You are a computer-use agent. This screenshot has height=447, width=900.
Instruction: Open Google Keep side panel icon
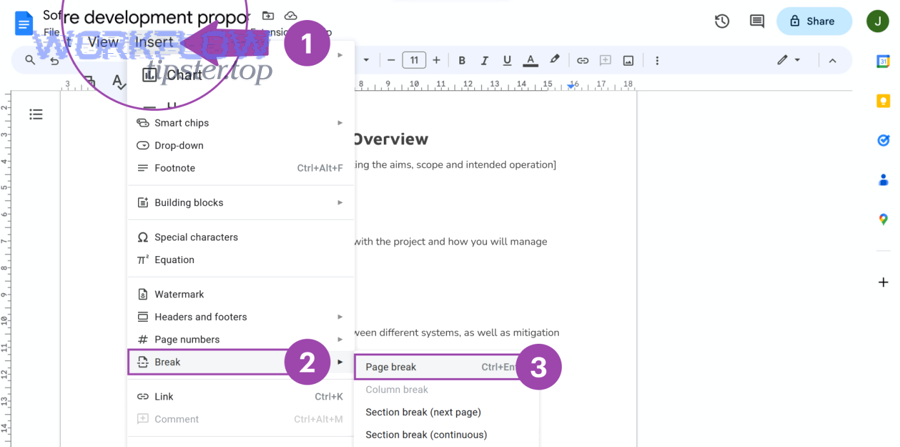[x=883, y=101]
